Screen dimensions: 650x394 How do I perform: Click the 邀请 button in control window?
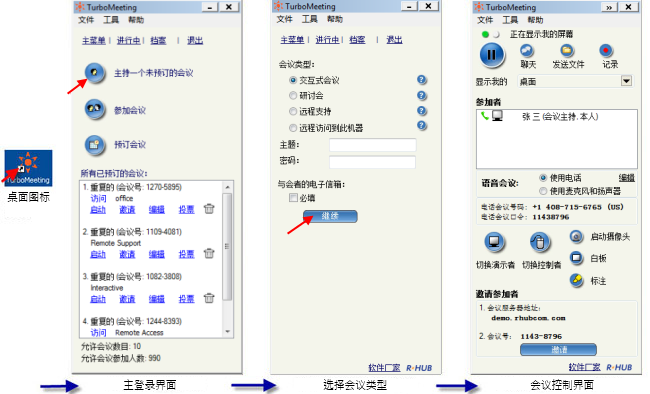click(x=558, y=350)
